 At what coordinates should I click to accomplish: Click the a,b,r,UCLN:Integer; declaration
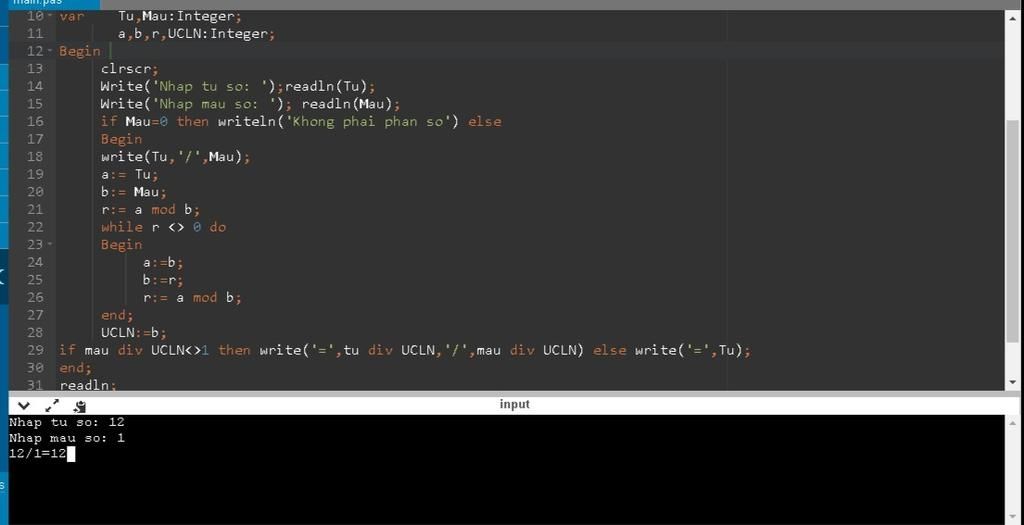coord(197,33)
